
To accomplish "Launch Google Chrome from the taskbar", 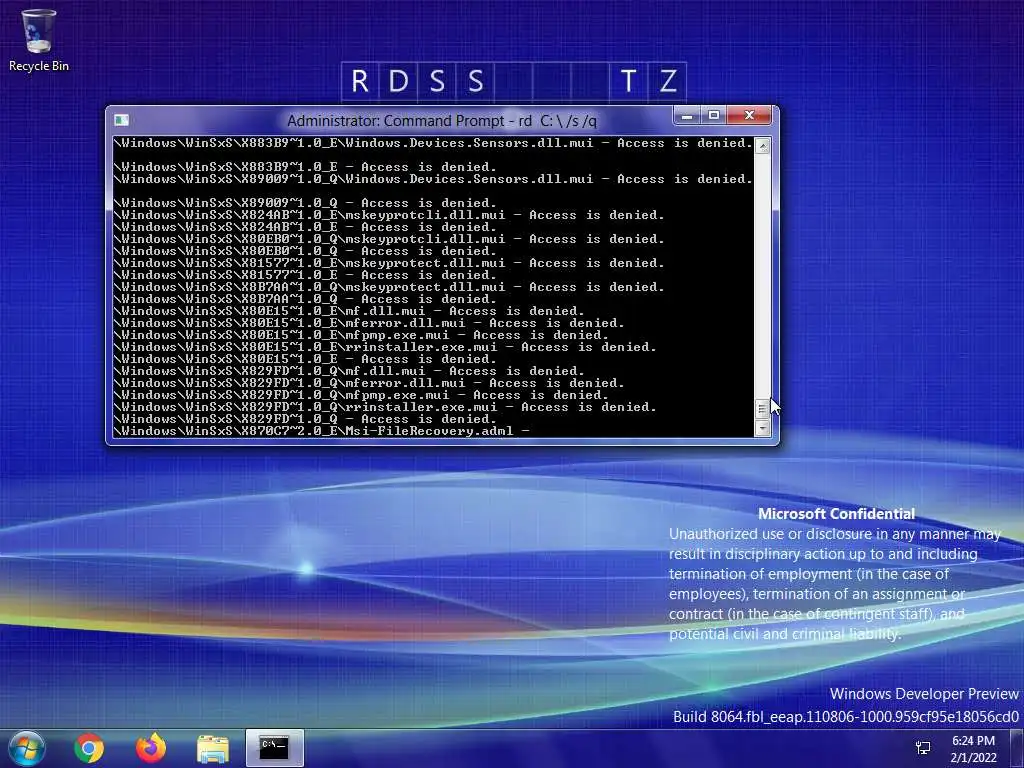I will pos(89,748).
